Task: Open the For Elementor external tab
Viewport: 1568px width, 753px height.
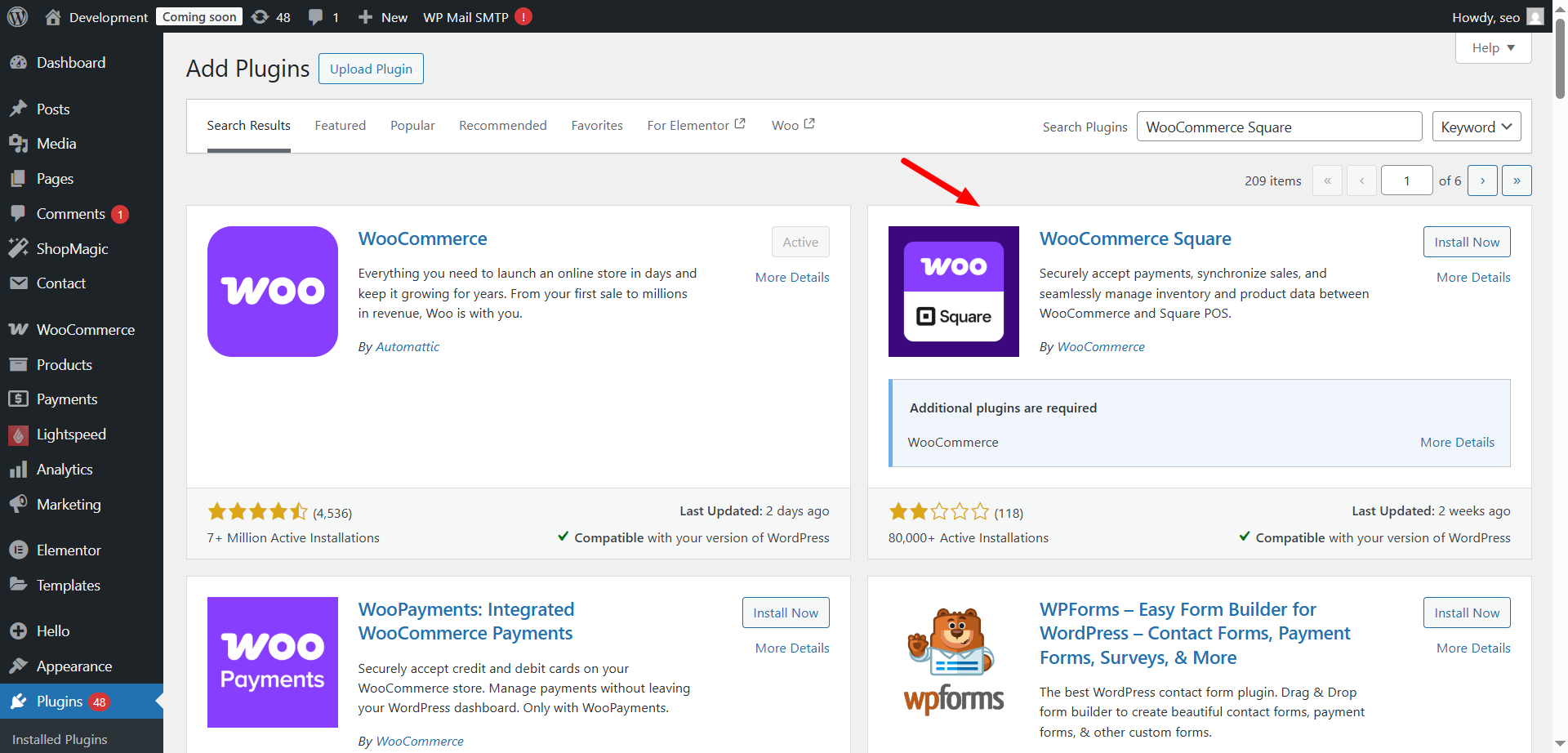Action: [697, 126]
